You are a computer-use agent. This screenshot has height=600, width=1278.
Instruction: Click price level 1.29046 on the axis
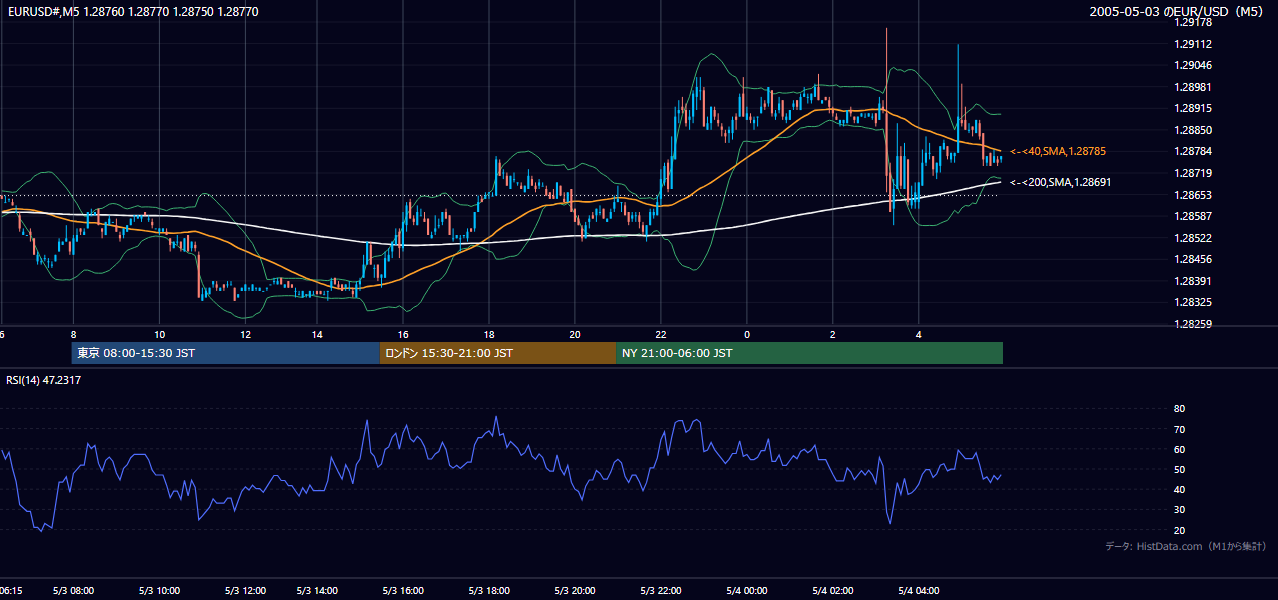(1192, 65)
